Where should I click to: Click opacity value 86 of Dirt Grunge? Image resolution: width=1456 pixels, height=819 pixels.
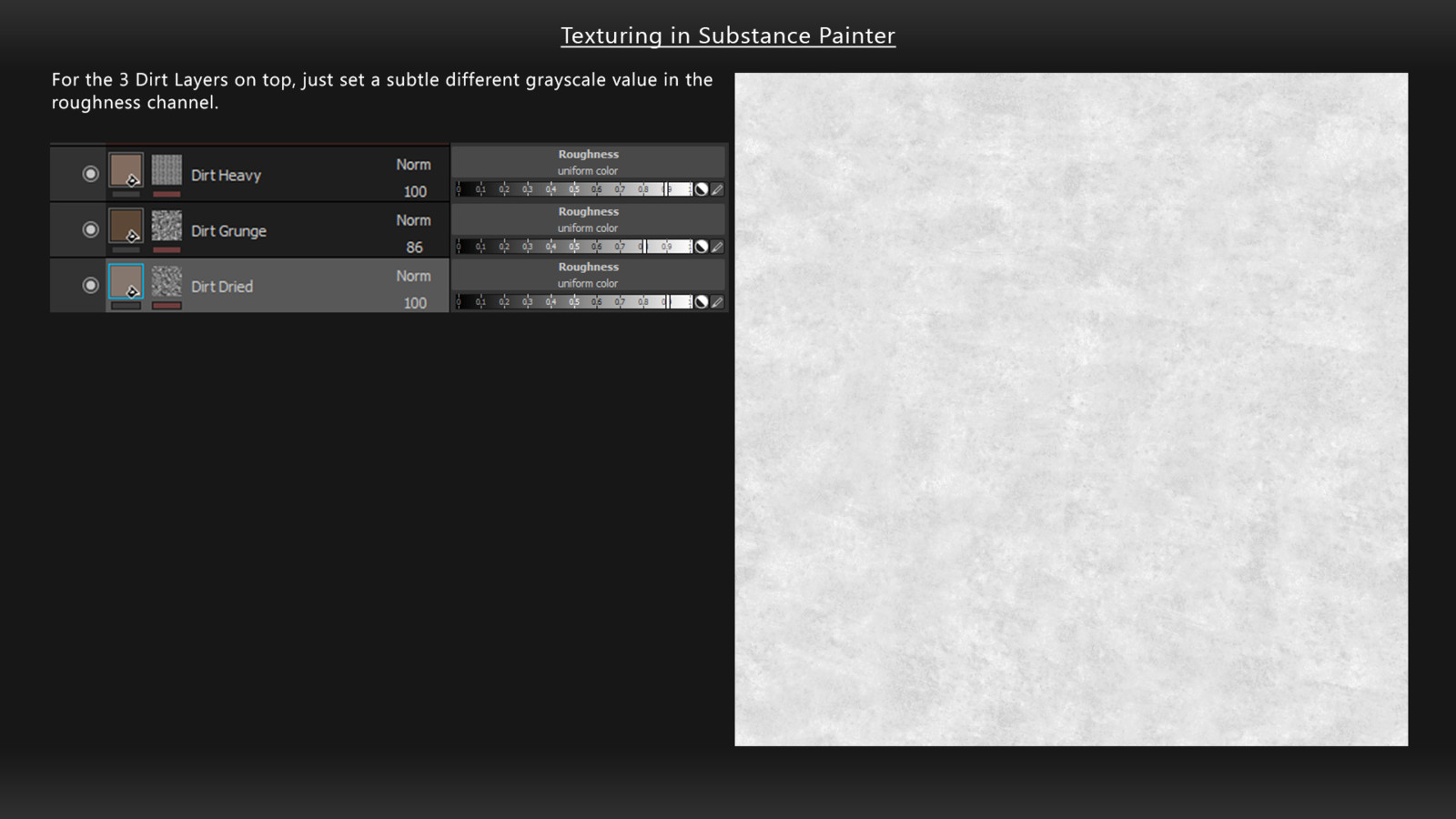coord(415,248)
